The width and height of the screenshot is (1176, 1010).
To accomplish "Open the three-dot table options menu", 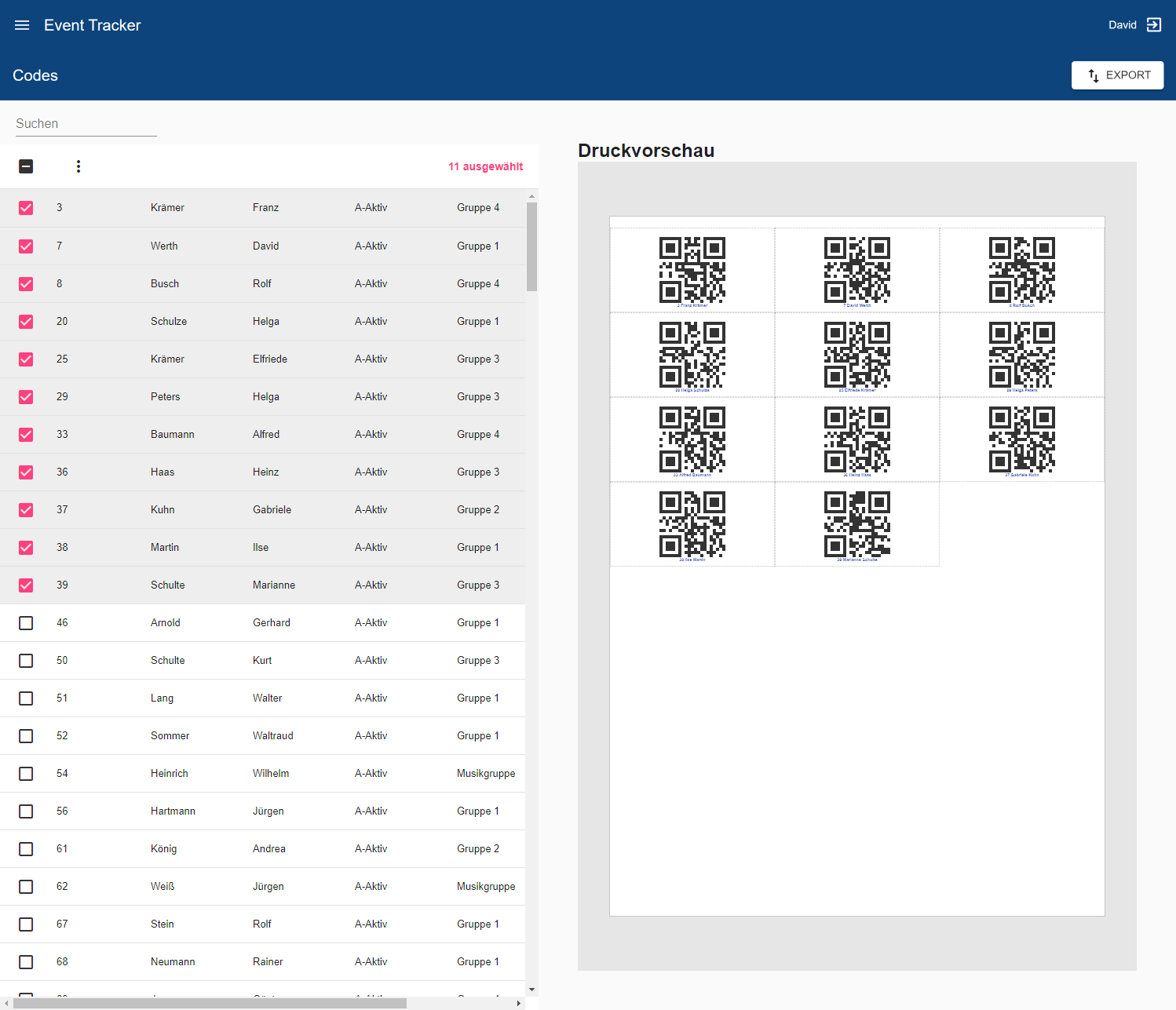I will [79, 166].
